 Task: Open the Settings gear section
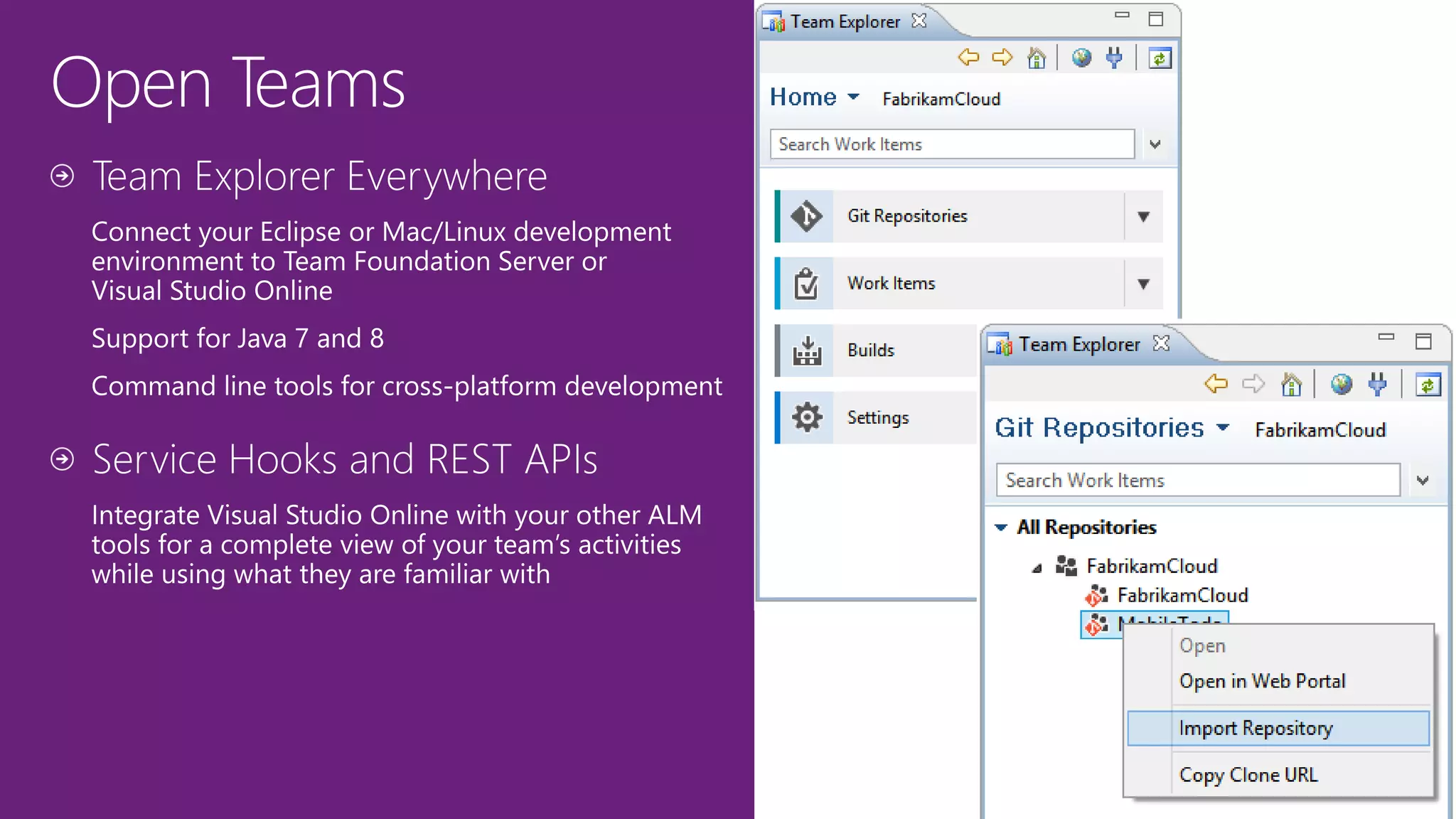(x=877, y=417)
